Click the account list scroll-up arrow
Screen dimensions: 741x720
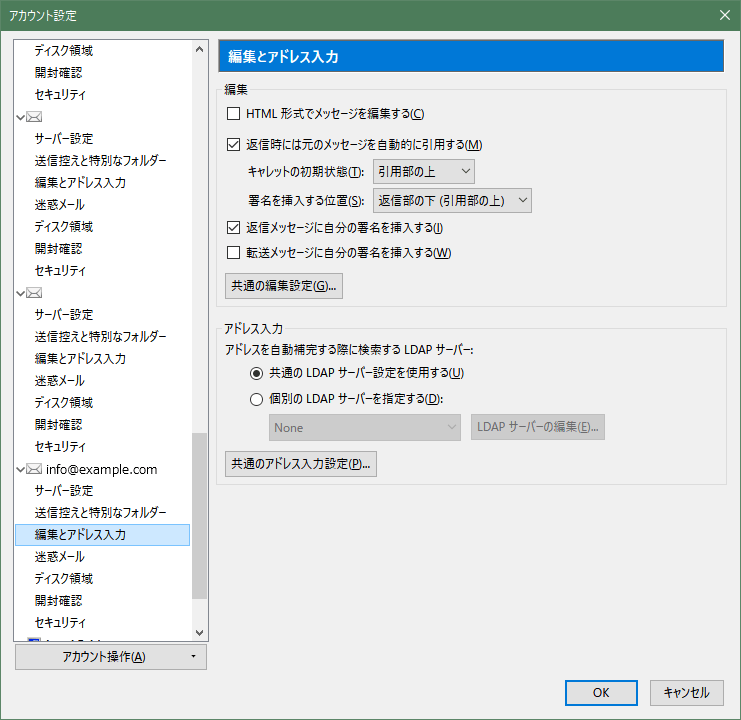coord(199,48)
